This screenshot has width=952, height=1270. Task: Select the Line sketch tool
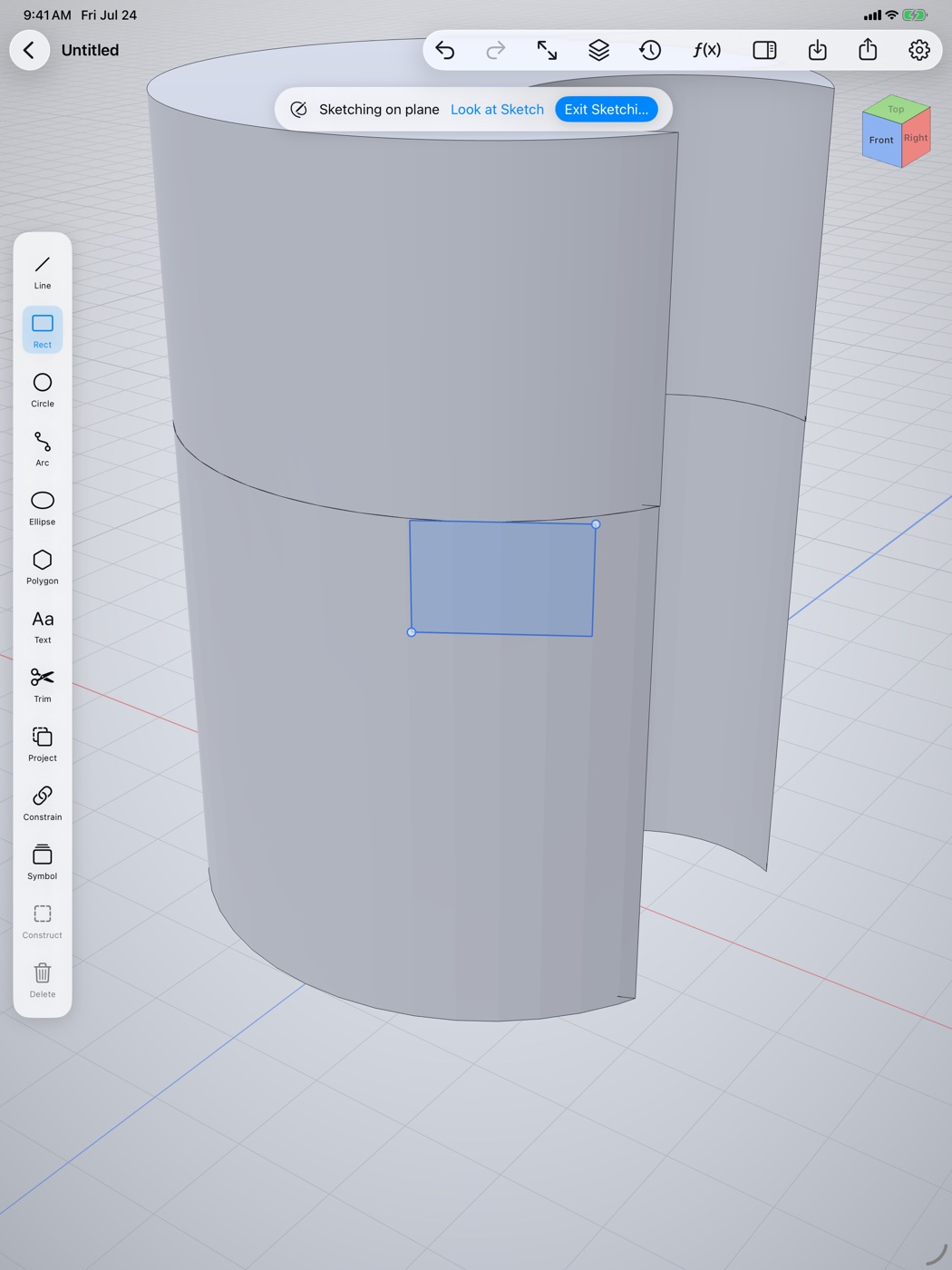(x=43, y=270)
